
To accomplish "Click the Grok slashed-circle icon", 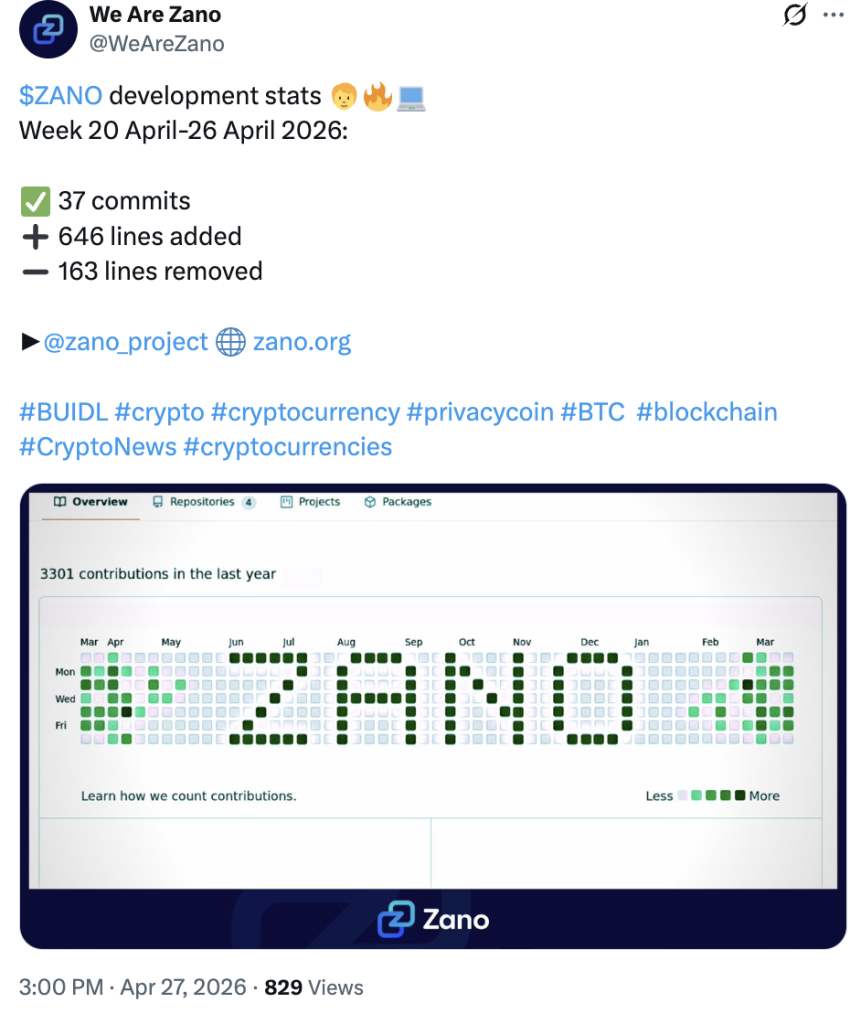I will [795, 15].
